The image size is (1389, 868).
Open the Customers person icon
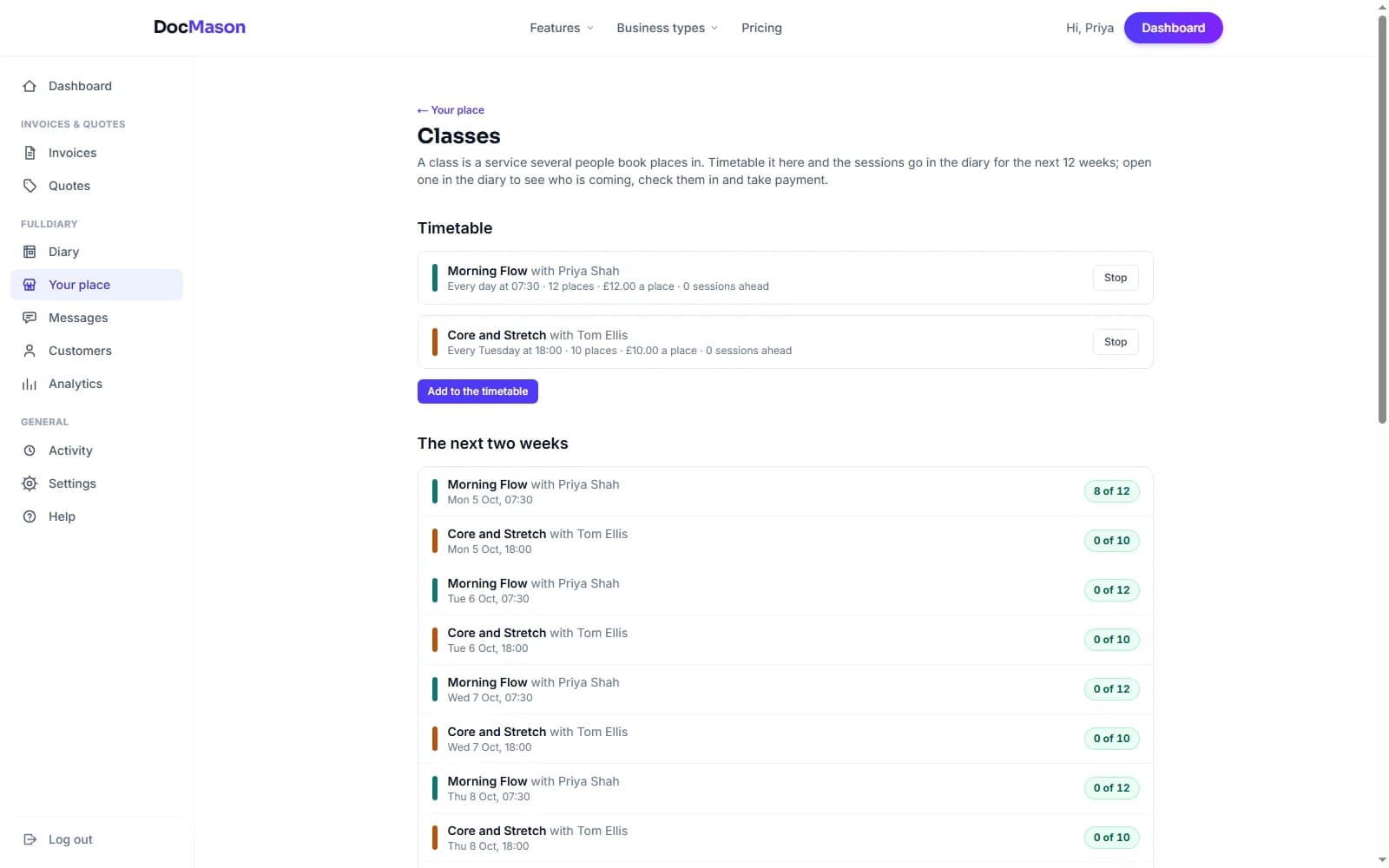point(30,351)
